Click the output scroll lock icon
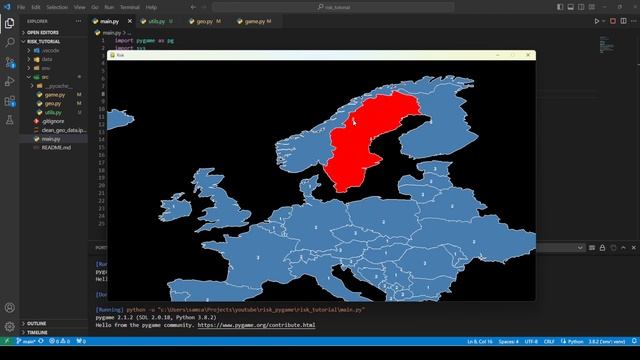The image size is (640, 360). (x=602, y=248)
